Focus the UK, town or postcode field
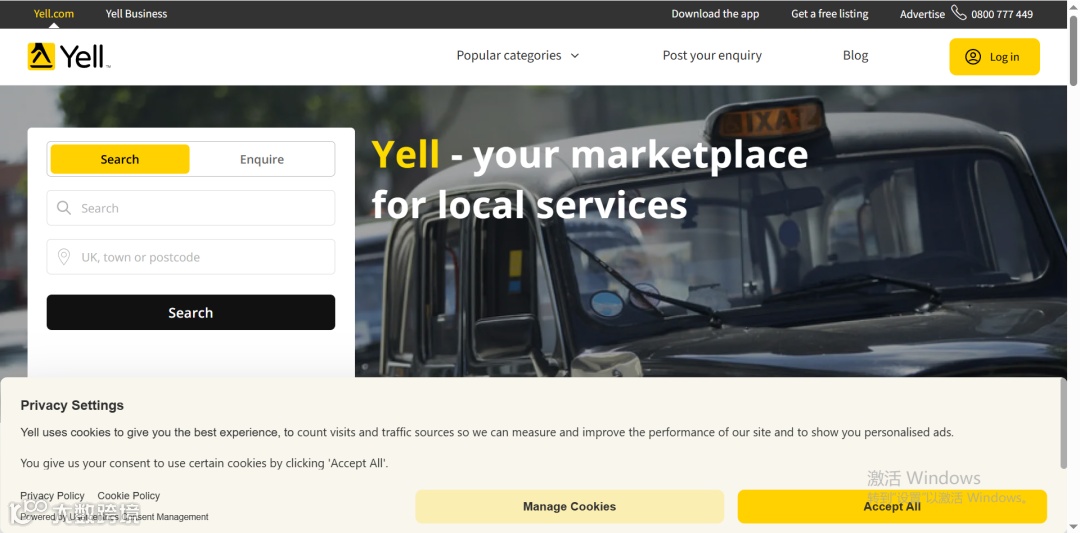 191,257
